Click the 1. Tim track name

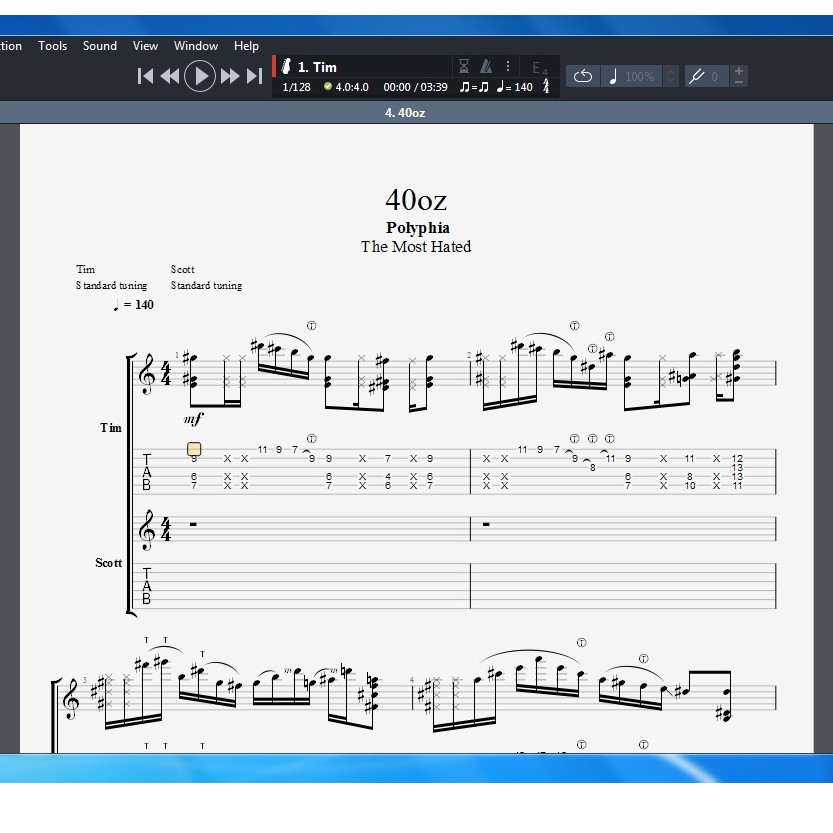coord(317,67)
